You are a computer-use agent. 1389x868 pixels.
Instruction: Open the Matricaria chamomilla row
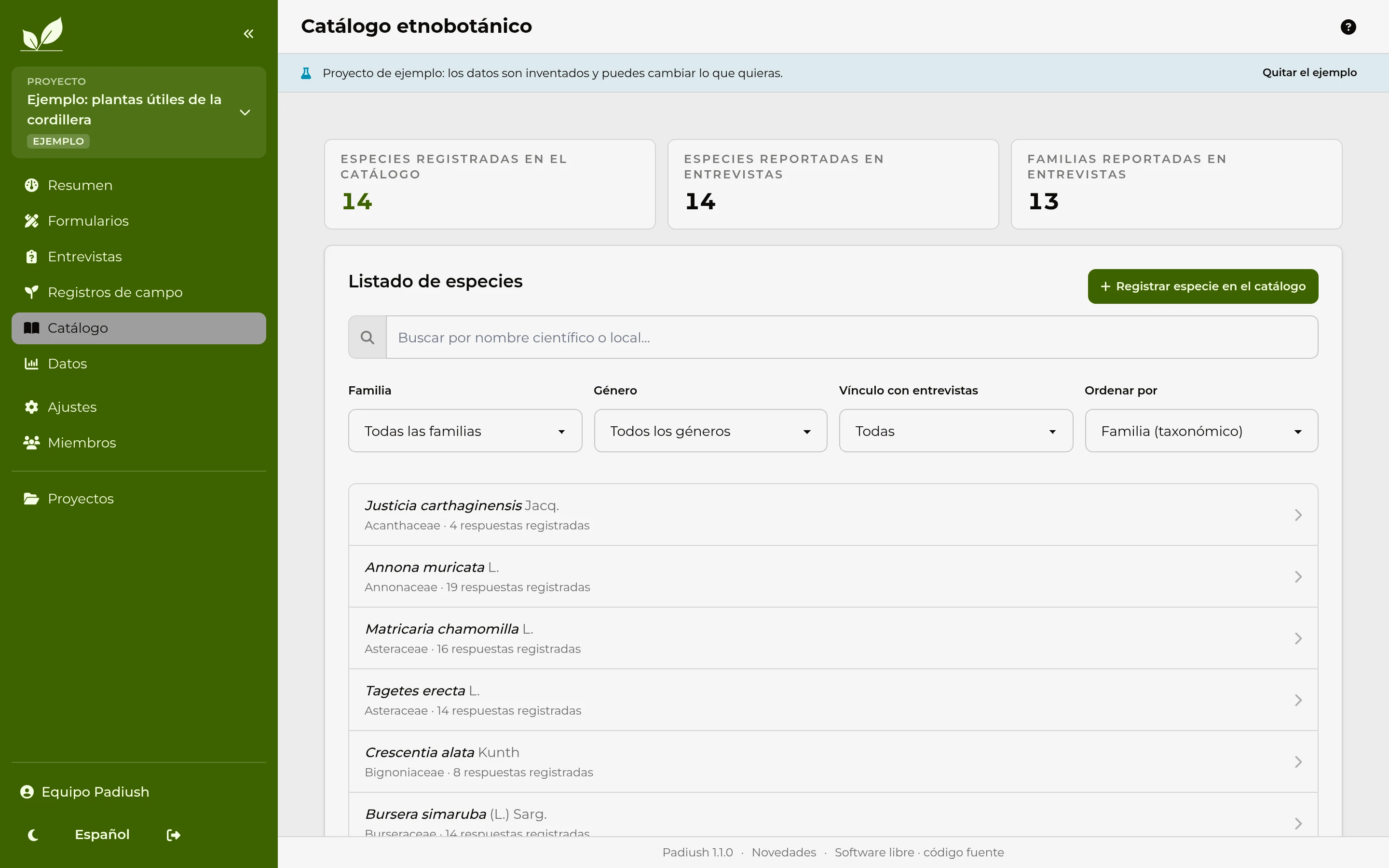(833, 638)
